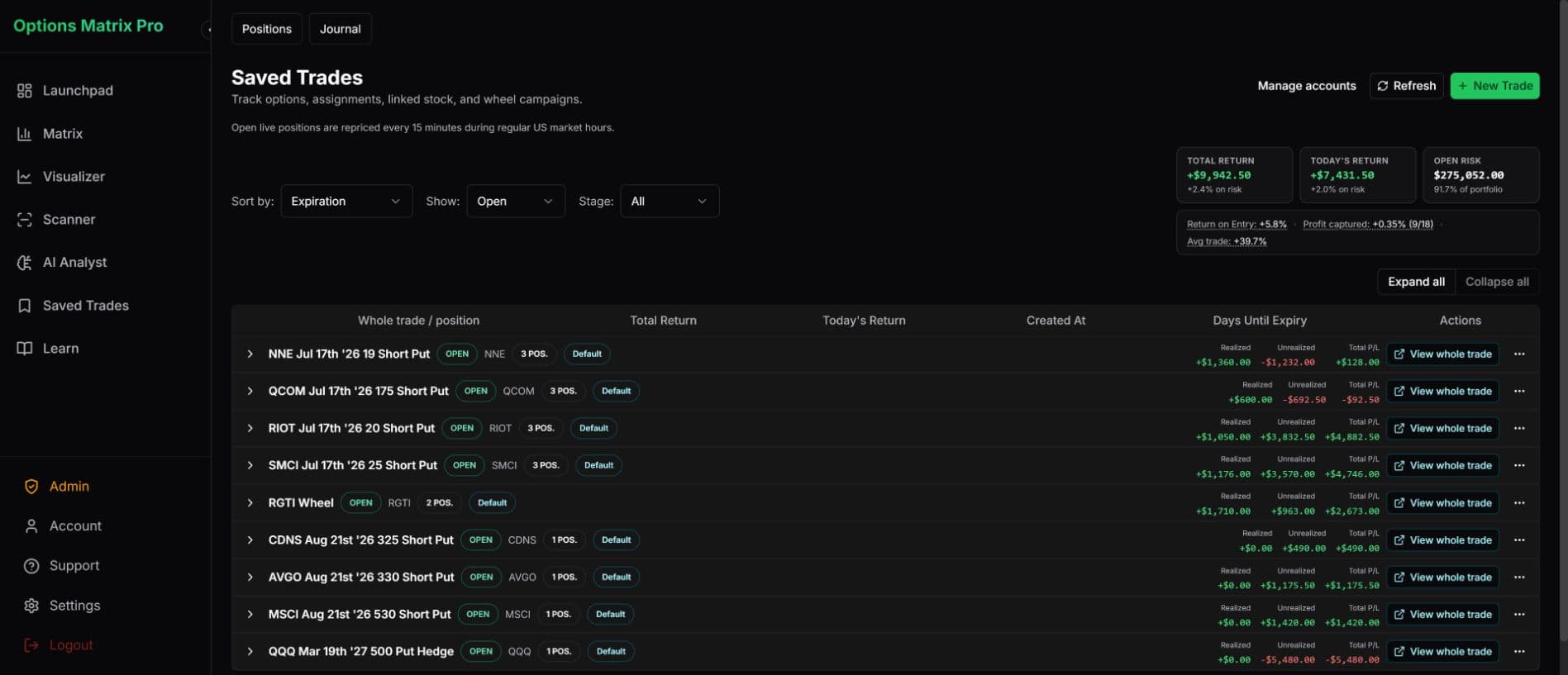Click the Visualizer line chart icon
Screen dimensions: 1568x675
[x=25, y=176]
